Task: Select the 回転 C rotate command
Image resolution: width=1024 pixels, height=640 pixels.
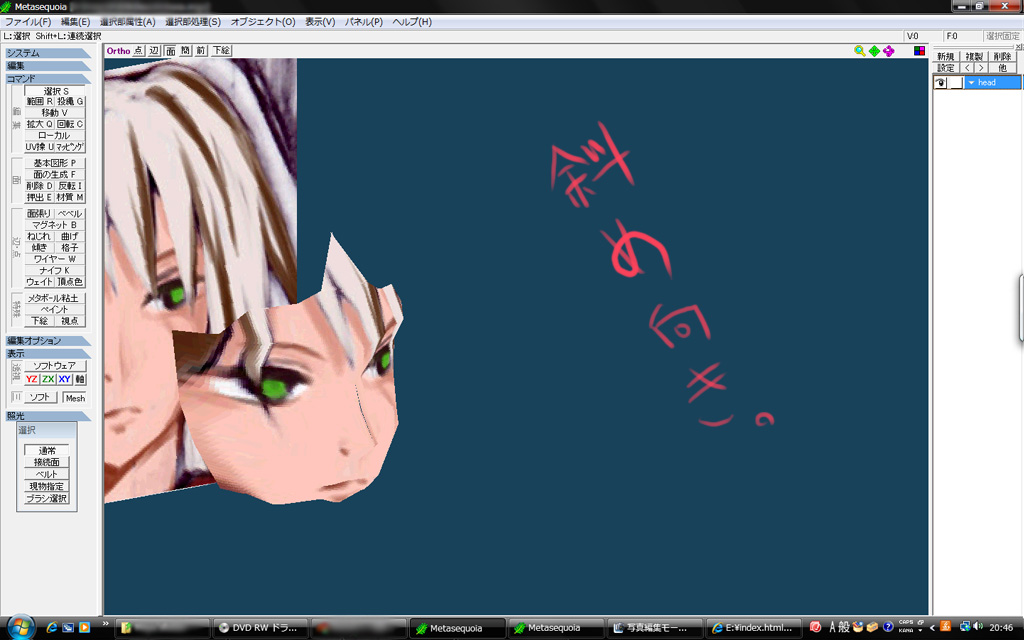Action: click(x=70, y=124)
